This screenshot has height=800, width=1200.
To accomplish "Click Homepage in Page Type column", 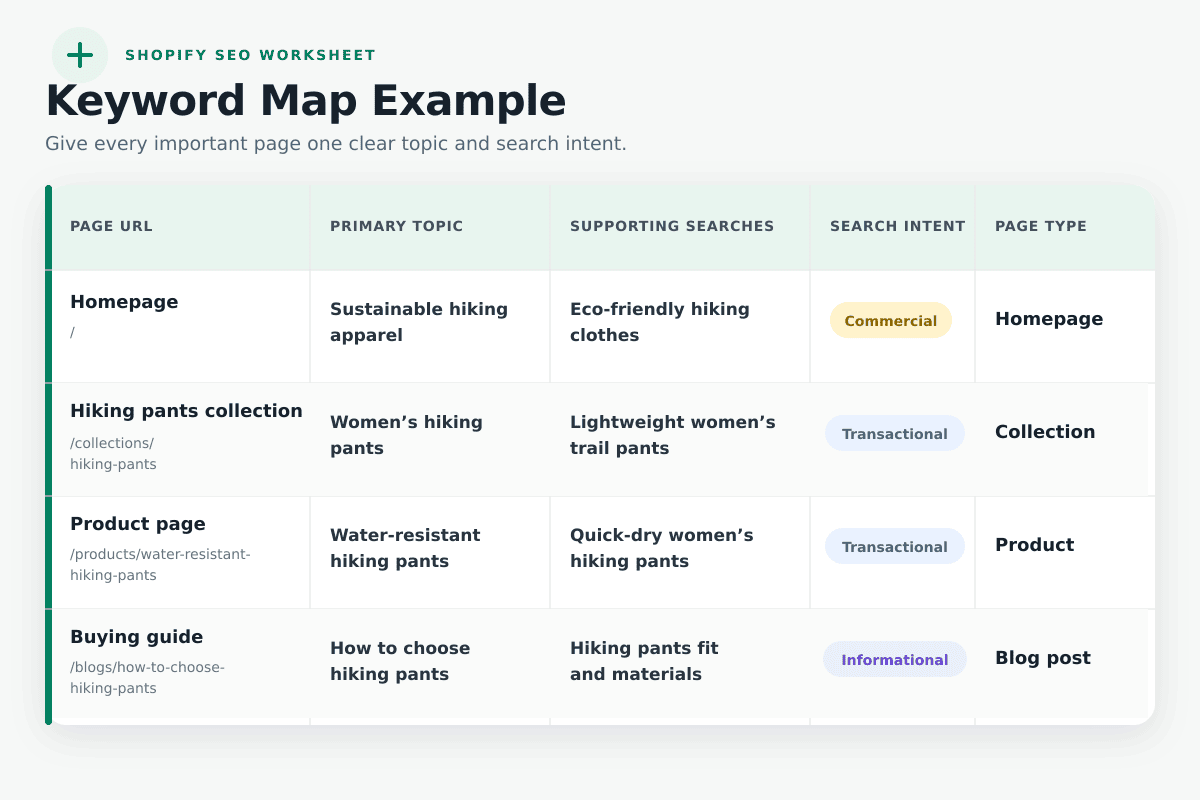I will coord(1049,319).
